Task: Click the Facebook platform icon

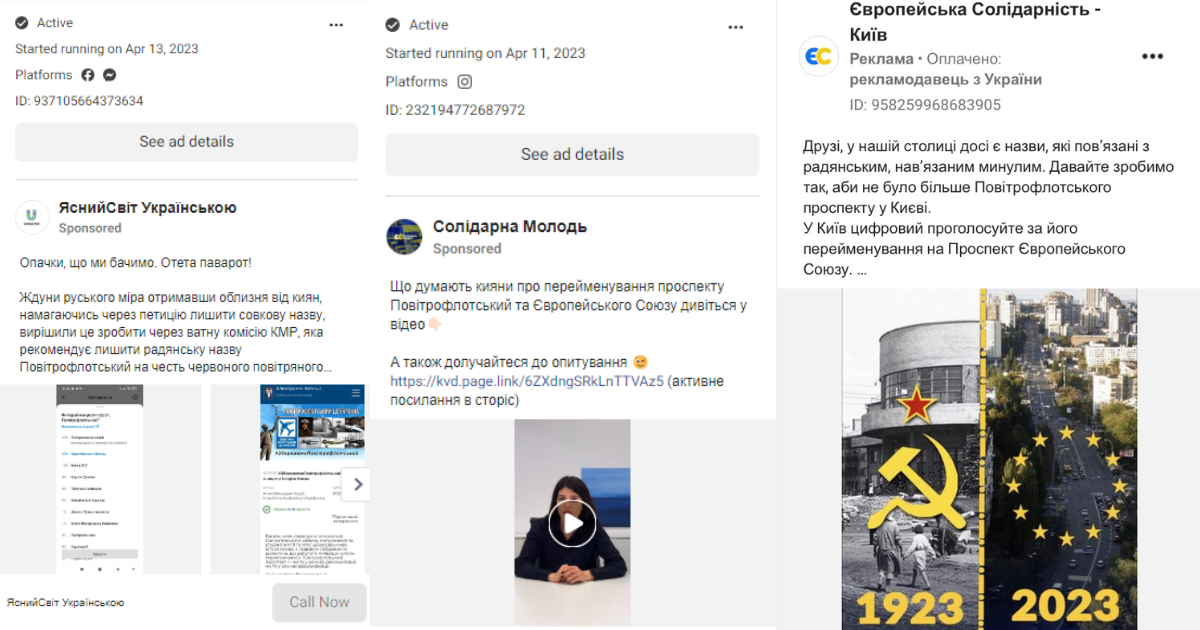Action: click(x=88, y=75)
